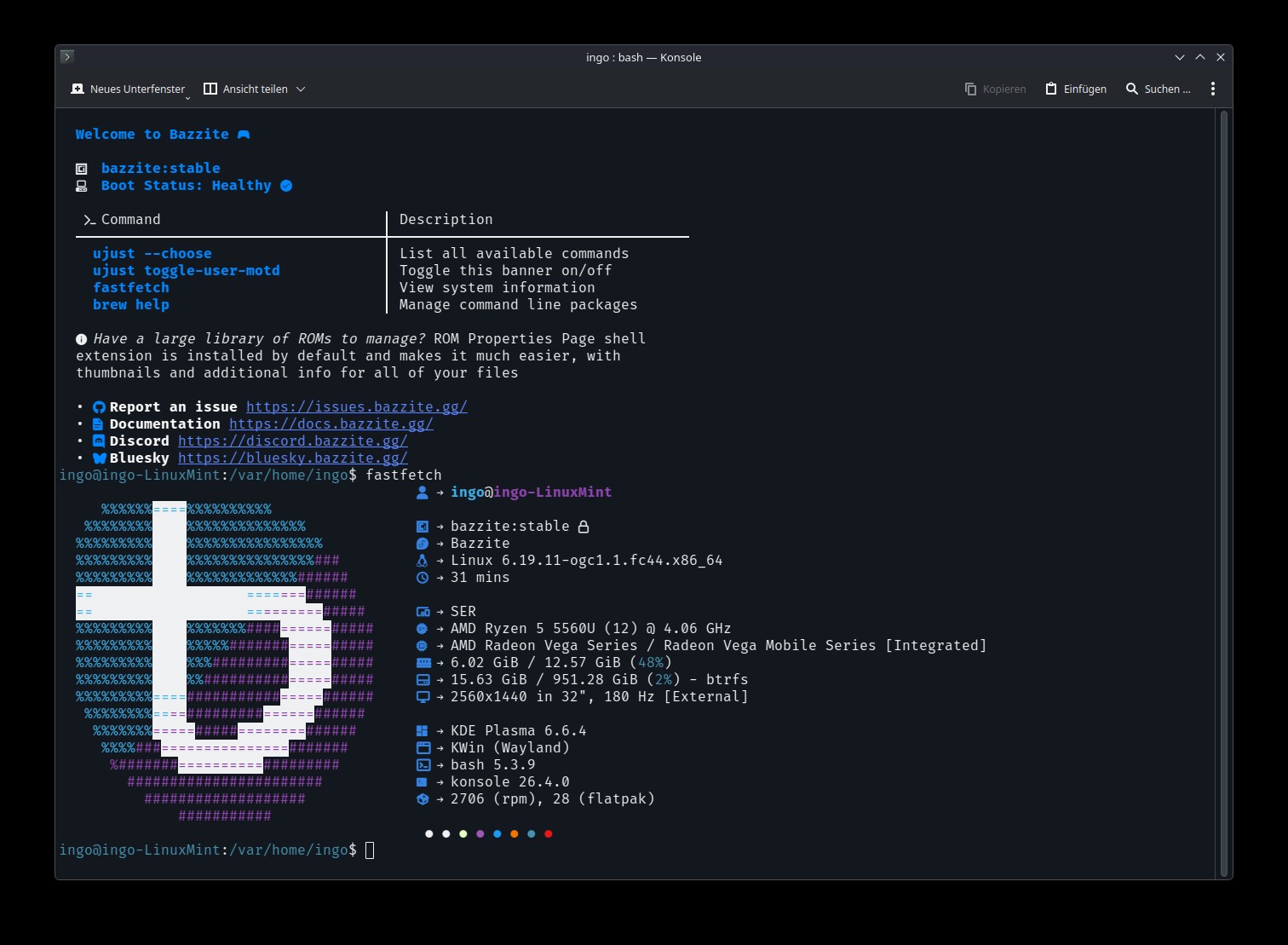
Task: Click the "Manage command line packages" description
Action: click(x=519, y=305)
